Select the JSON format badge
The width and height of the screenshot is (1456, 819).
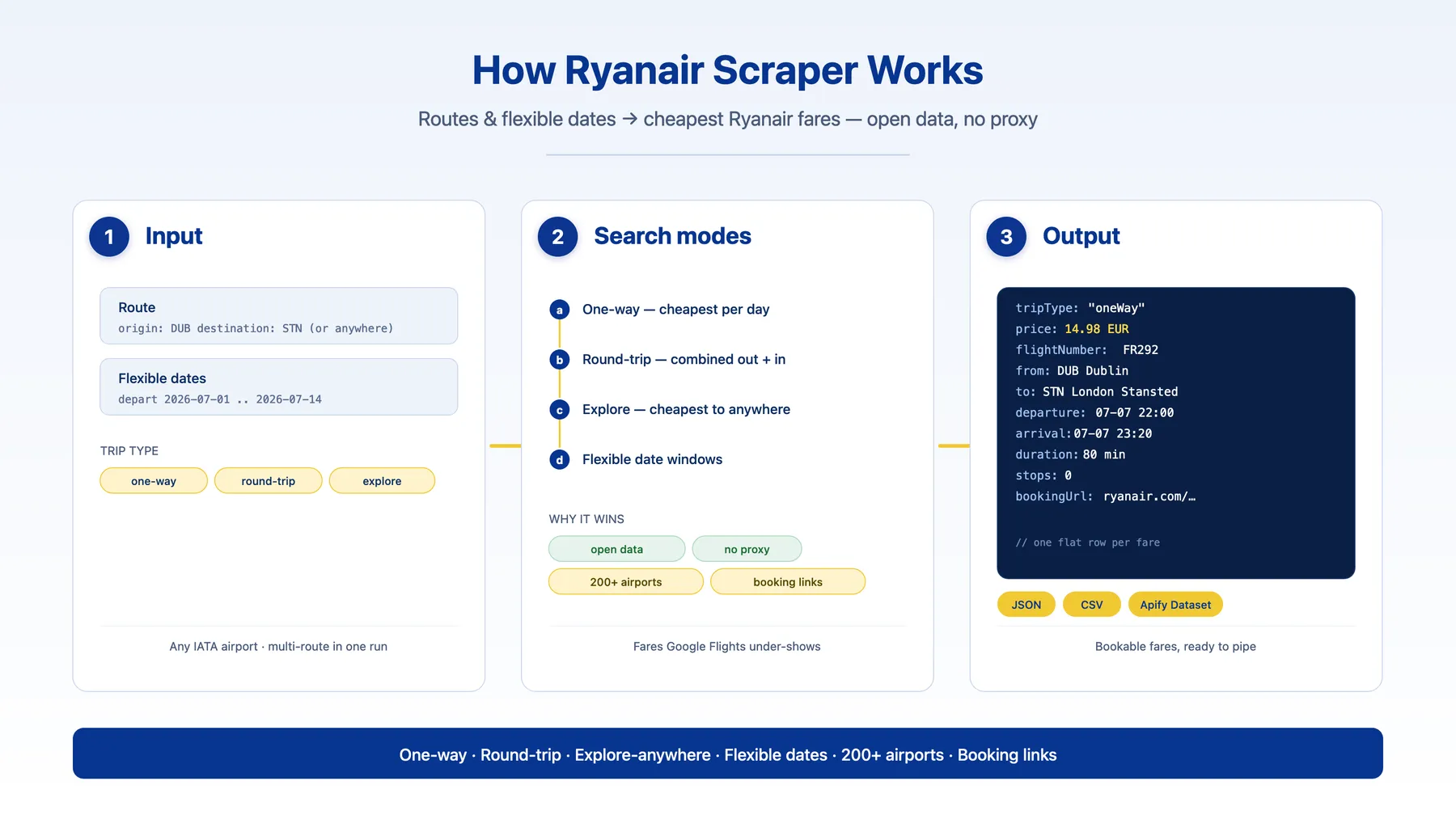pos(1026,605)
